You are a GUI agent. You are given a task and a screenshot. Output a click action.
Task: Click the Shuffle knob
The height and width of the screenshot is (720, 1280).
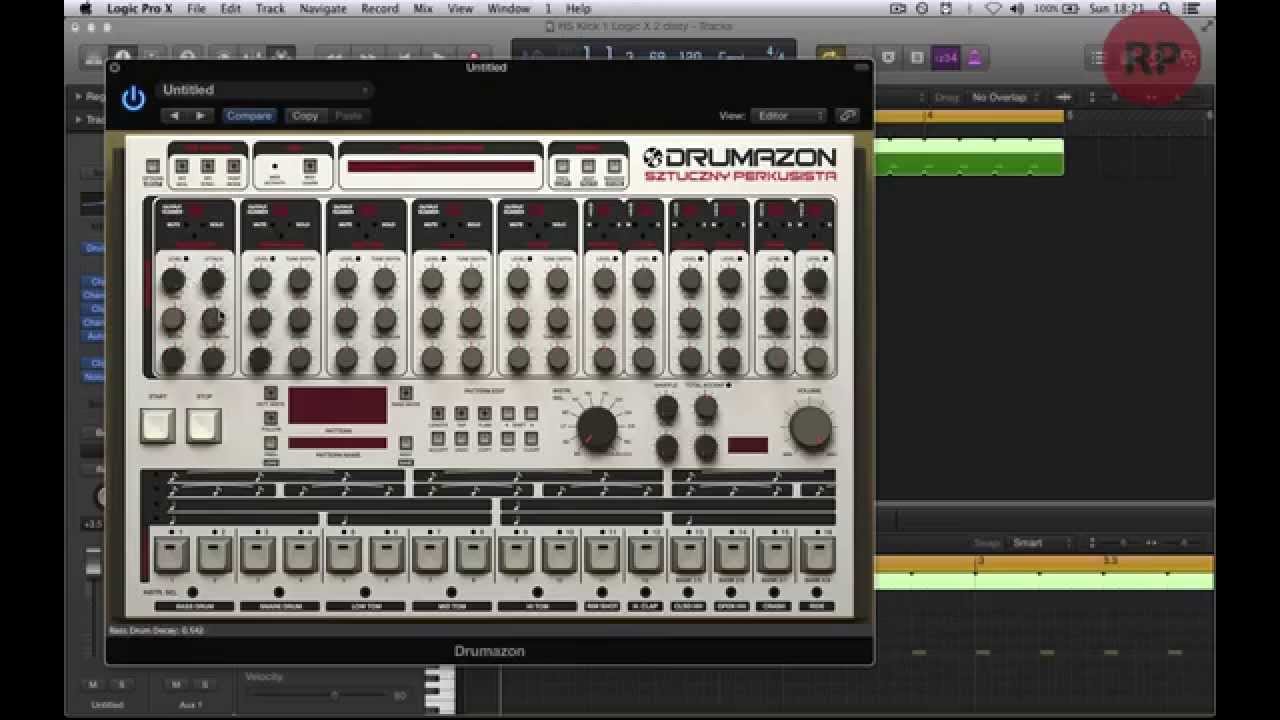[x=667, y=408]
